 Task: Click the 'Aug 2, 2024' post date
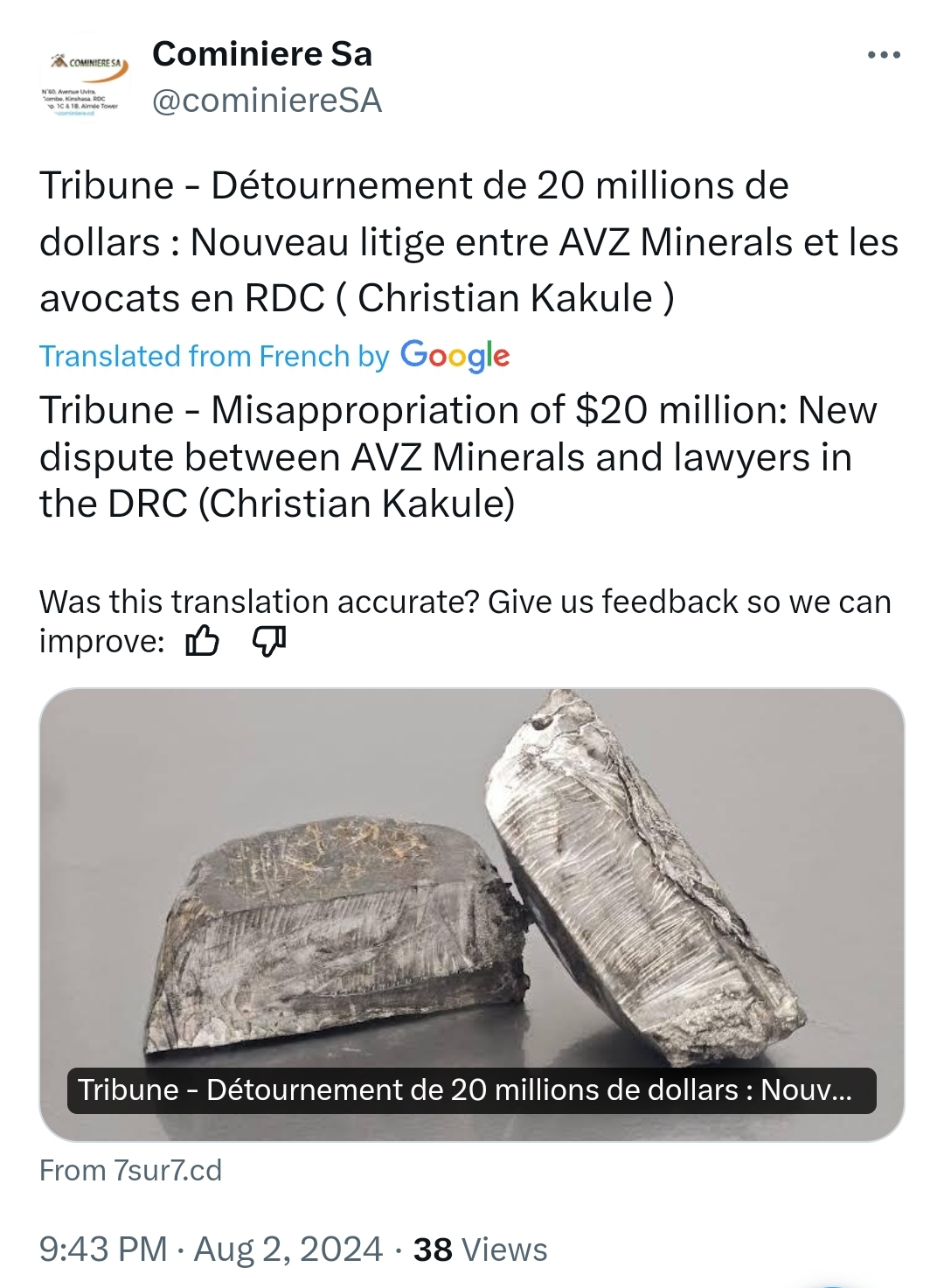click(x=288, y=1250)
